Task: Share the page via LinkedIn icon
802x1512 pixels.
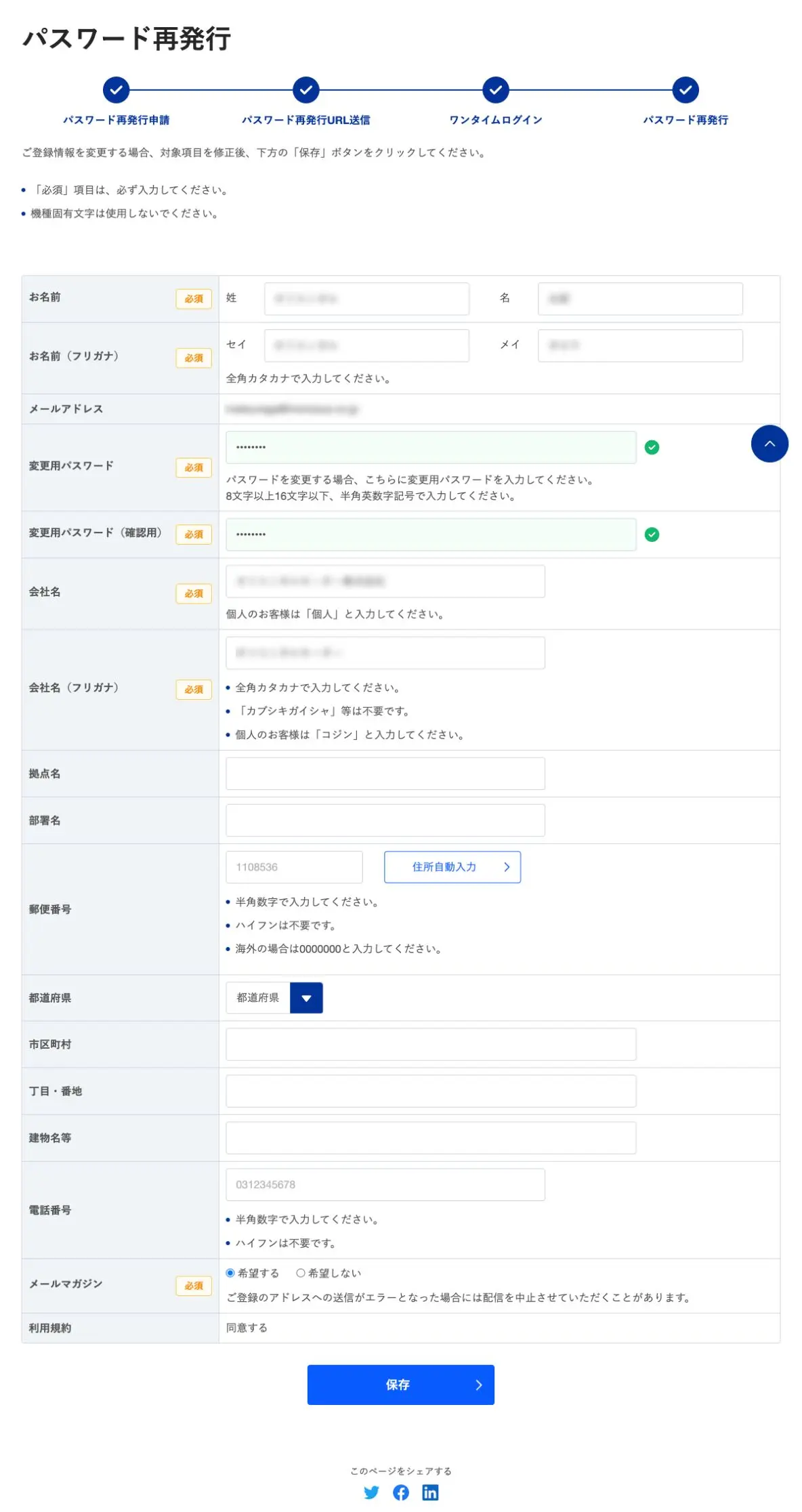Action: click(x=430, y=1492)
